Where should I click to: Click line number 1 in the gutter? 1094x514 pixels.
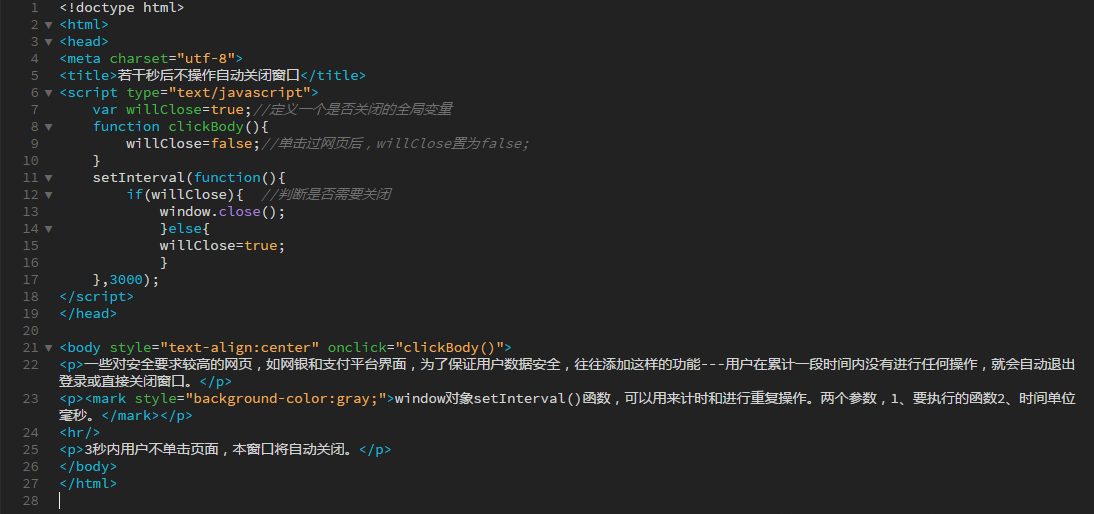(x=34, y=8)
